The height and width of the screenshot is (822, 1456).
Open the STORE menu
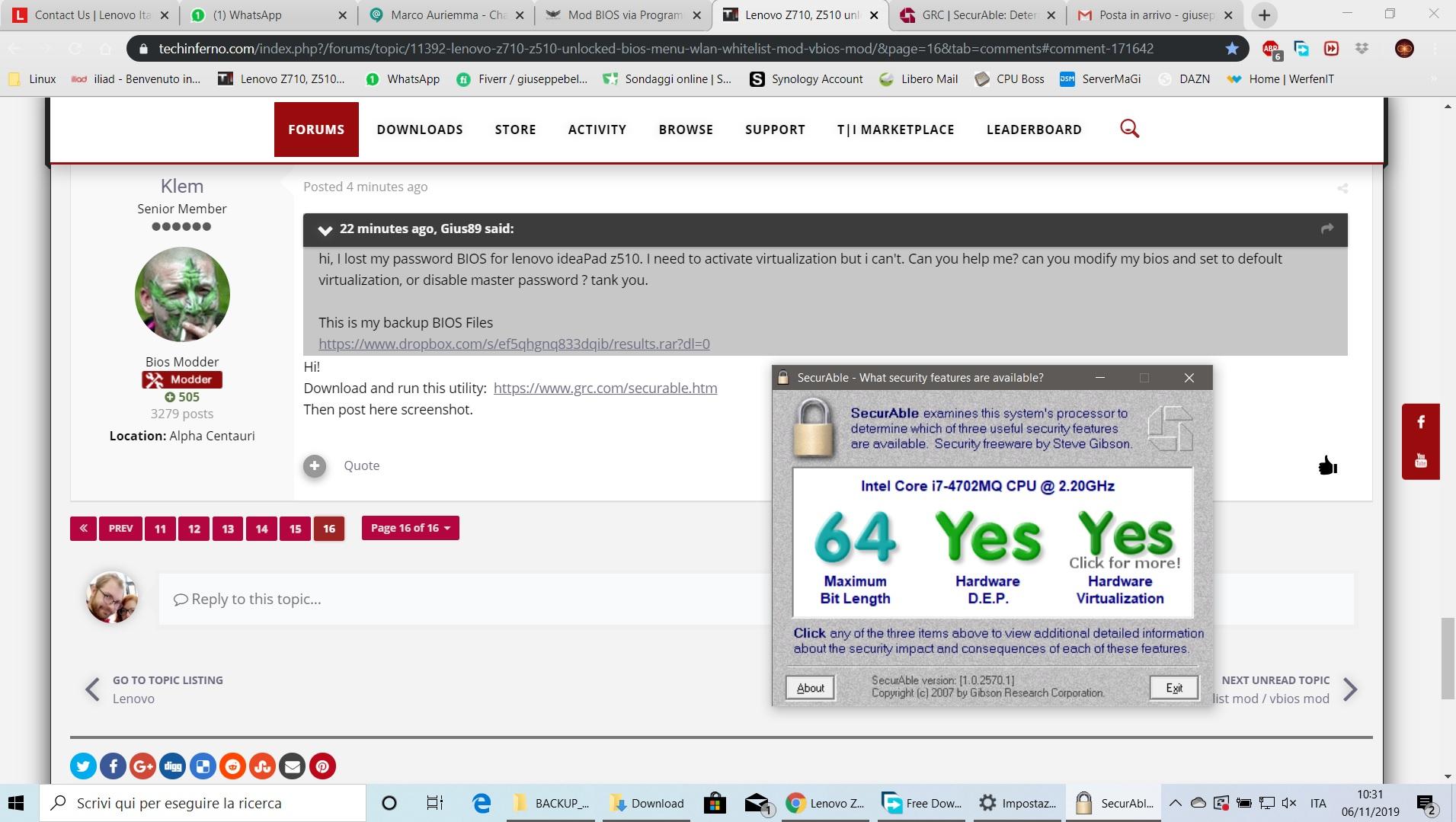[516, 130]
